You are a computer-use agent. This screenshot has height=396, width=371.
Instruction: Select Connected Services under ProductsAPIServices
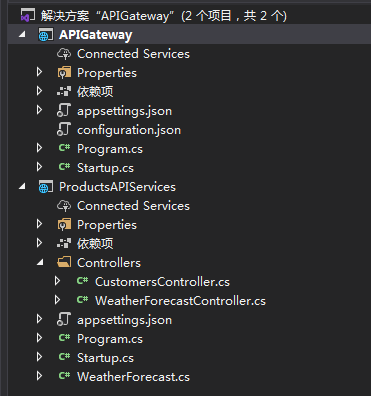click(x=133, y=206)
